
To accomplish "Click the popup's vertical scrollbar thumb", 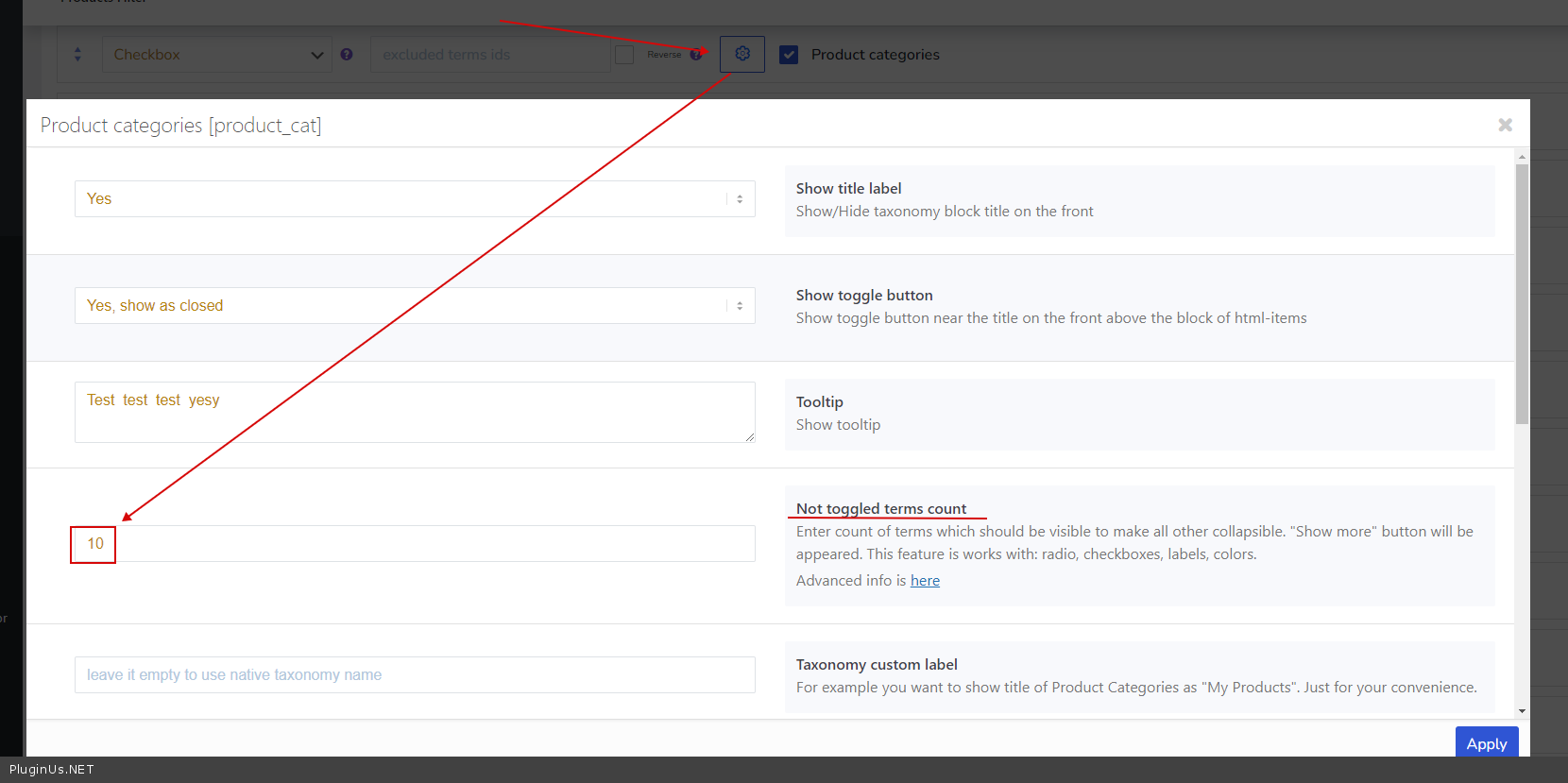I will coord(1522,293).
